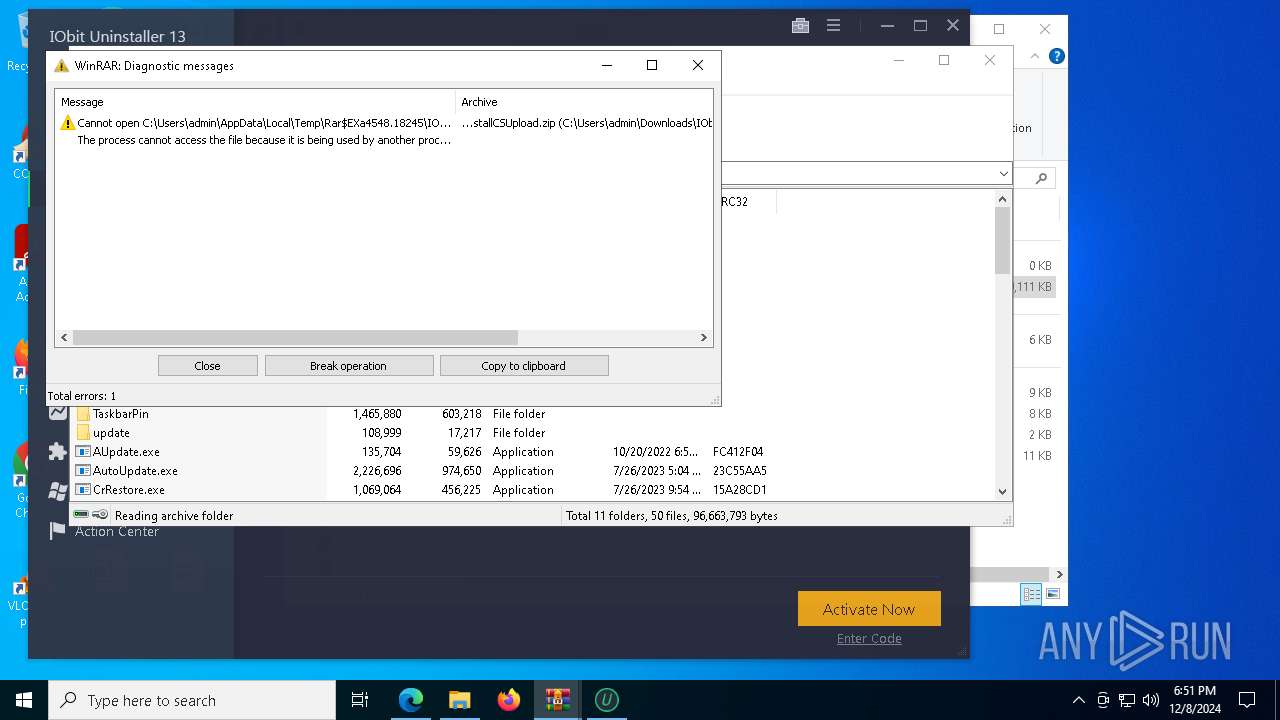1280x720 pixels.
Task: Click File Explorer horizontal scrollbar right arrow
Action: pyautogui.click(x=1059, y=575)
